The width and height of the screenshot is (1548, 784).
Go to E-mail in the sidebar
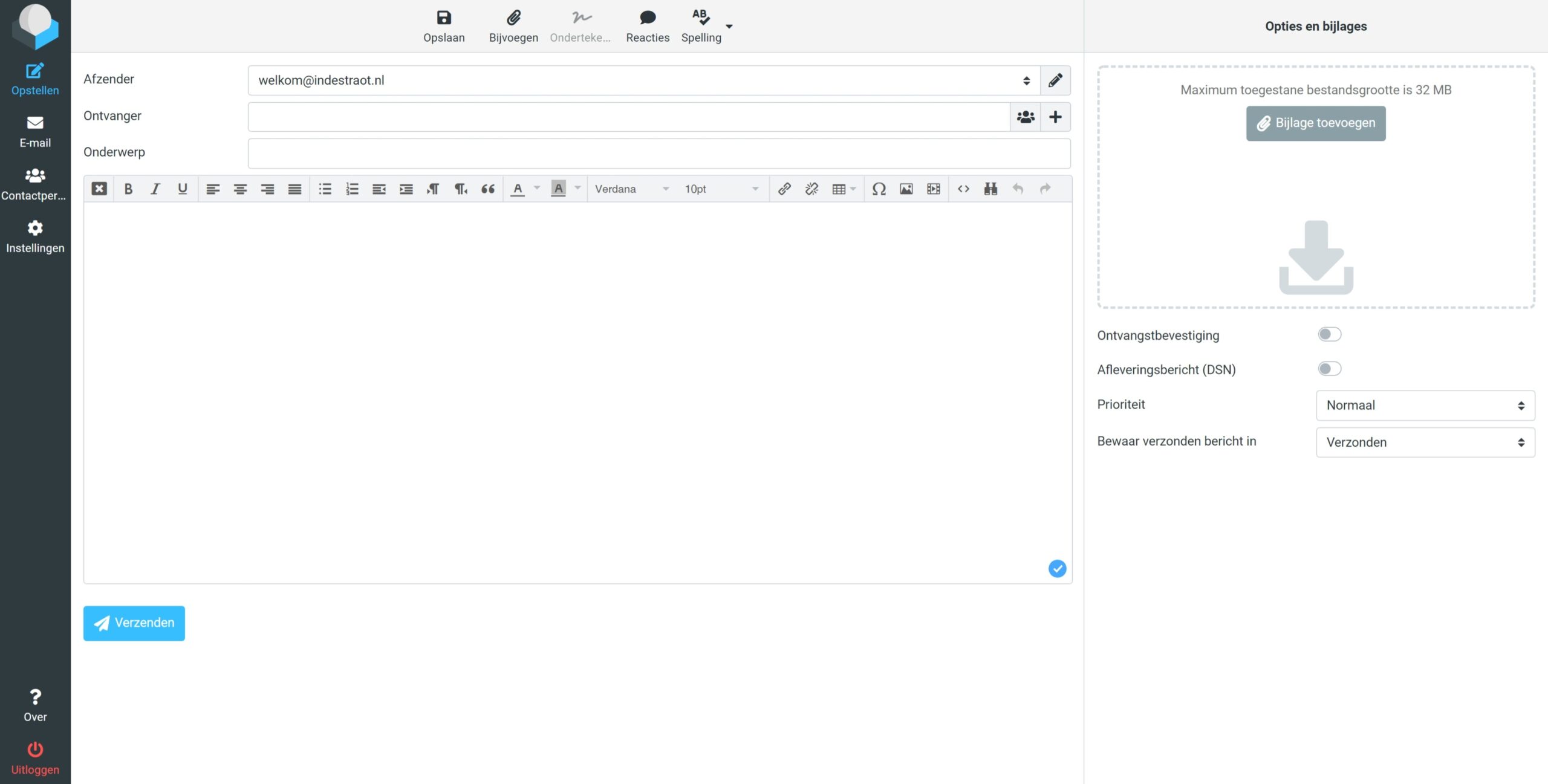(x=35, y=132)
